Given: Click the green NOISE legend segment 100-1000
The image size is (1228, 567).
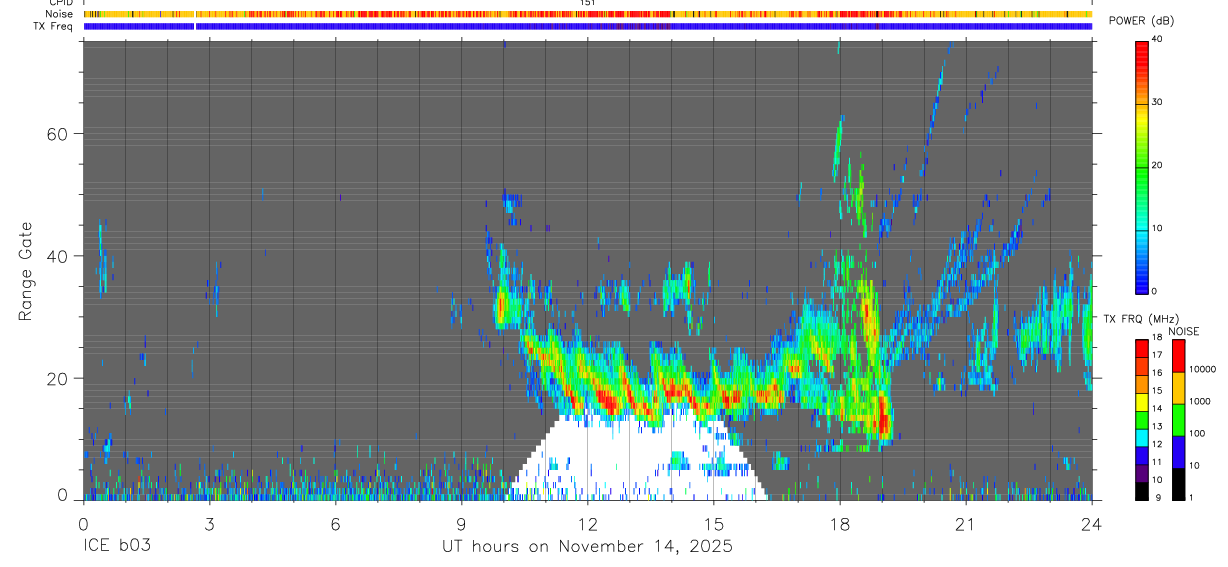Looking at the screenshot, I should click(1179, 420).
